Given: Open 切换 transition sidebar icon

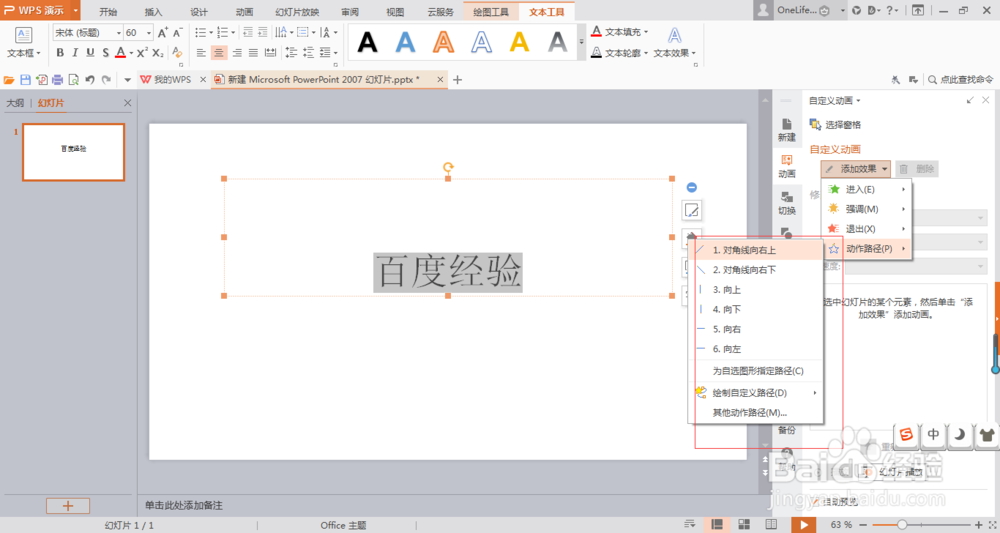Looking at the screenshot, I should [x=786, y=203].
